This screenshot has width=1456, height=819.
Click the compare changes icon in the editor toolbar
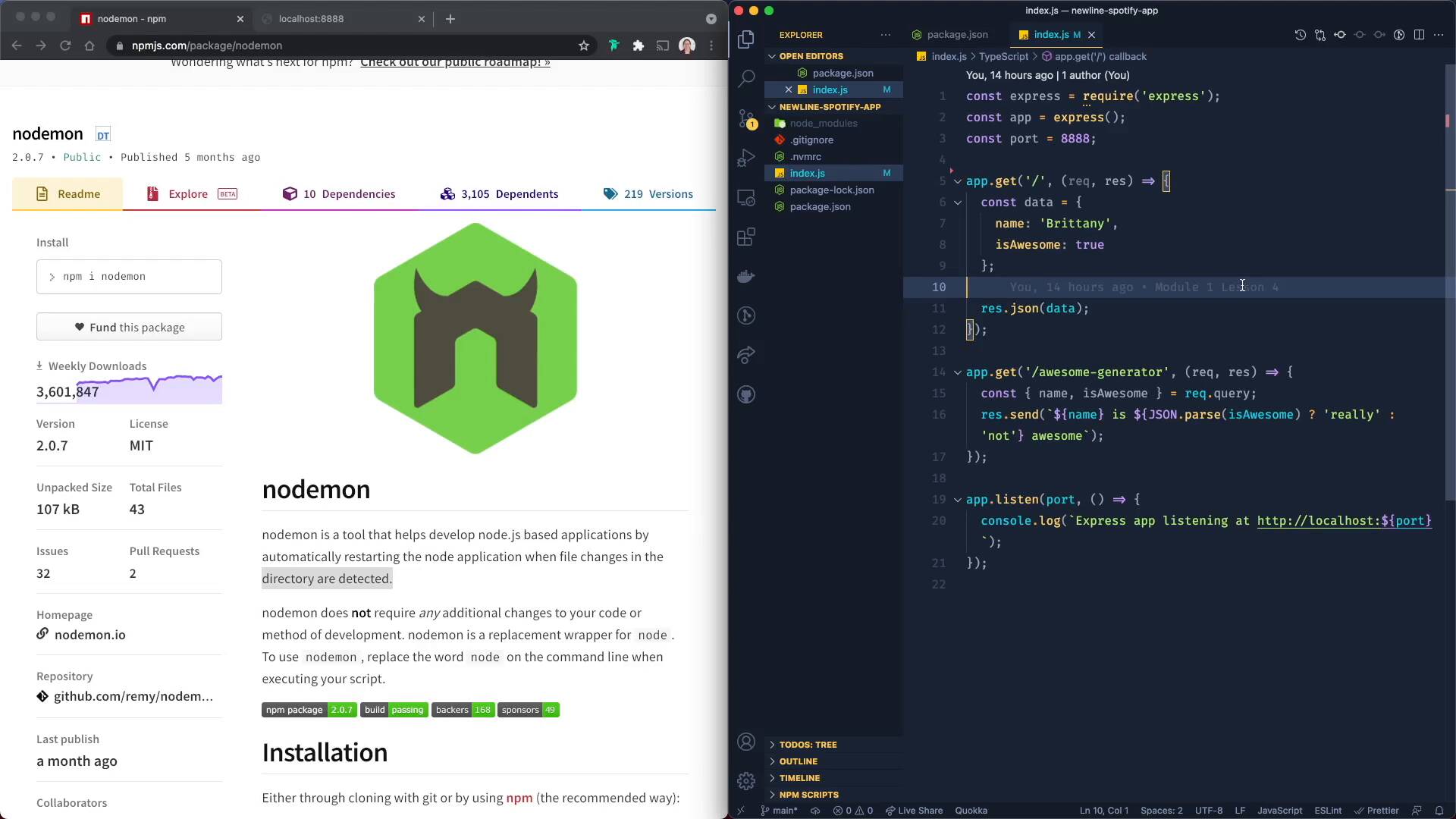tap(1320, 35)
